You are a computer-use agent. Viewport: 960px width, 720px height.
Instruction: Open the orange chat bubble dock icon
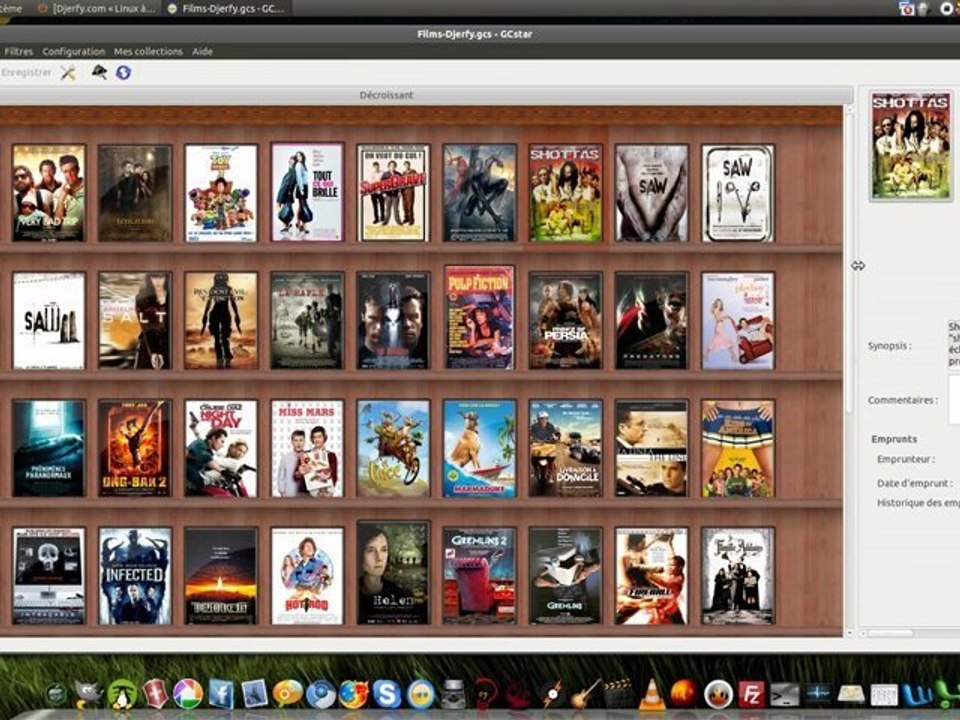pyautogui.click(x=288, y=694)
